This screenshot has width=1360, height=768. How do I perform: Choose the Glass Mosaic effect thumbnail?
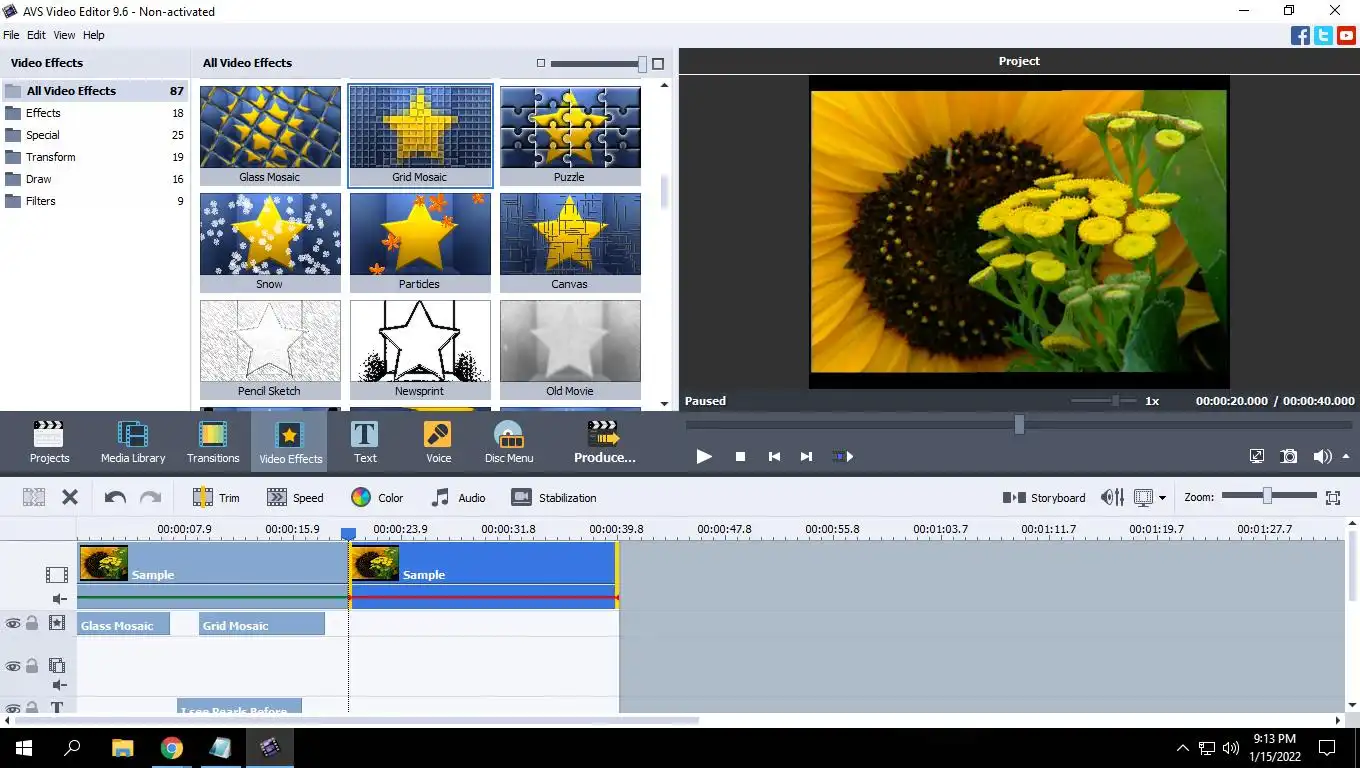(270, 135)
